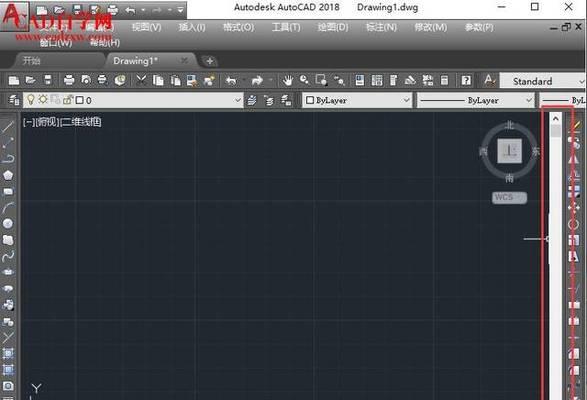
Task: Toggle layer 0 viewport freeze icon
Action: (55, 100)
